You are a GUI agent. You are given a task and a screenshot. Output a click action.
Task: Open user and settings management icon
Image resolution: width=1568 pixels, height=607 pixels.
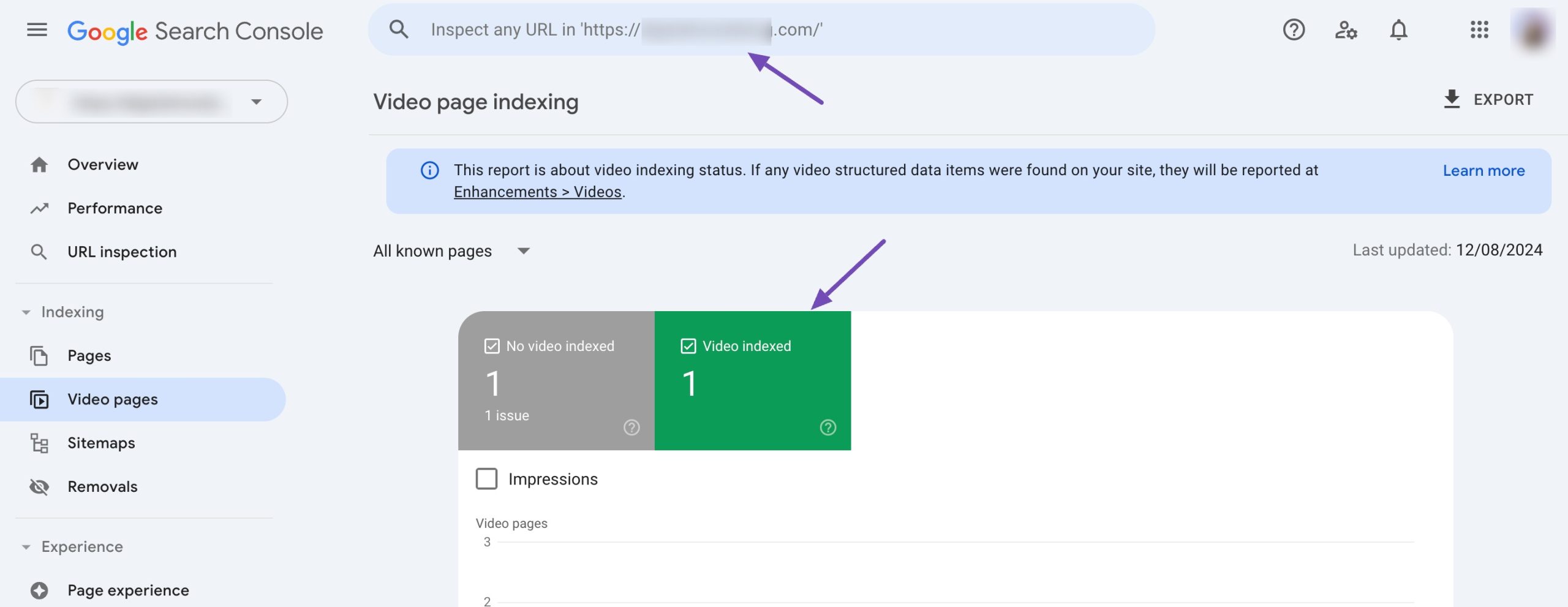tap(1346, 29)
